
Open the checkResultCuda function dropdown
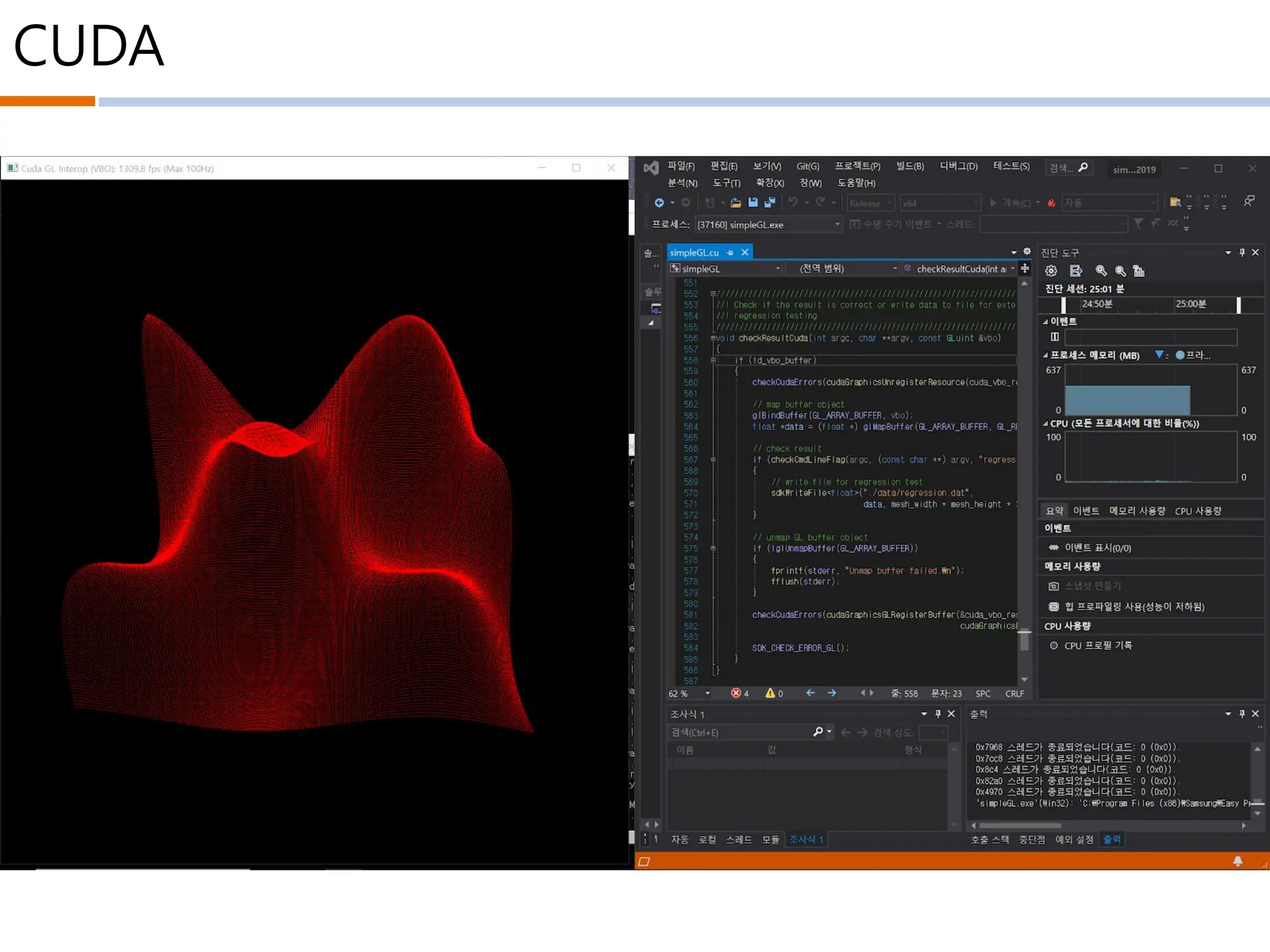tap(1013, 268)
